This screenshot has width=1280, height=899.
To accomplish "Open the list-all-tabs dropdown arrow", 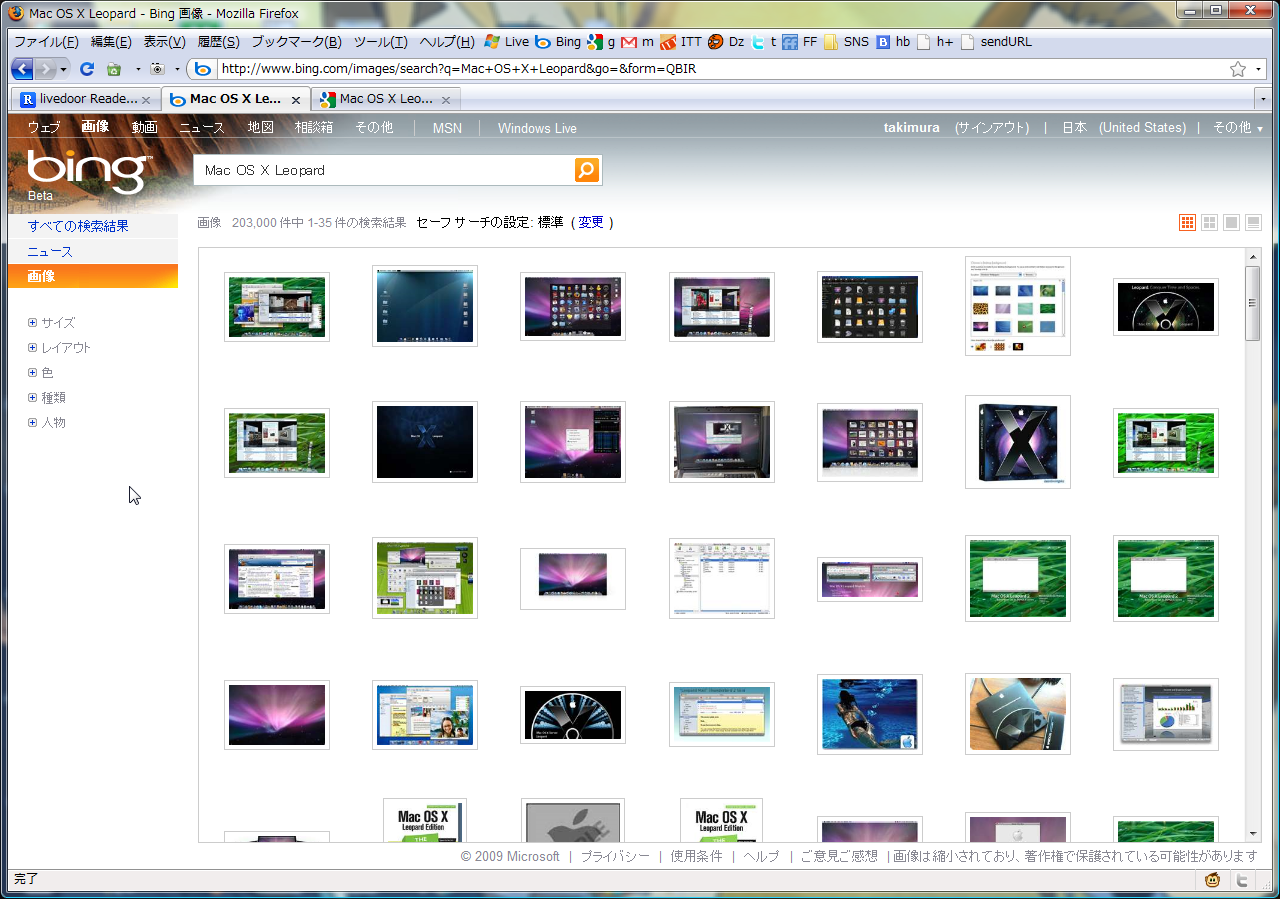I will [x=1263, y=99].
